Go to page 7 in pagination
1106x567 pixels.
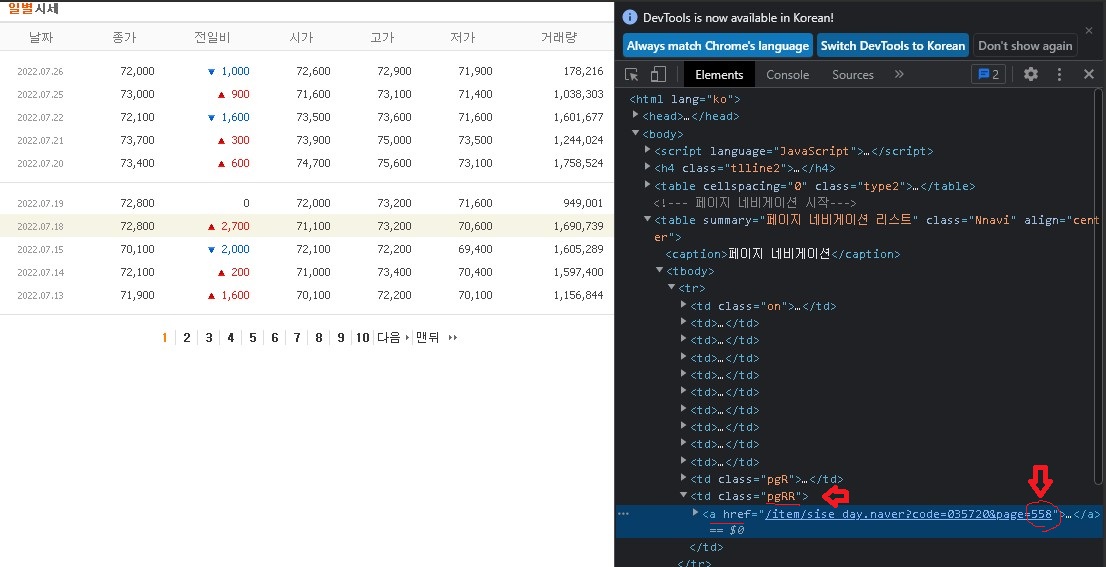coord(297,338)
